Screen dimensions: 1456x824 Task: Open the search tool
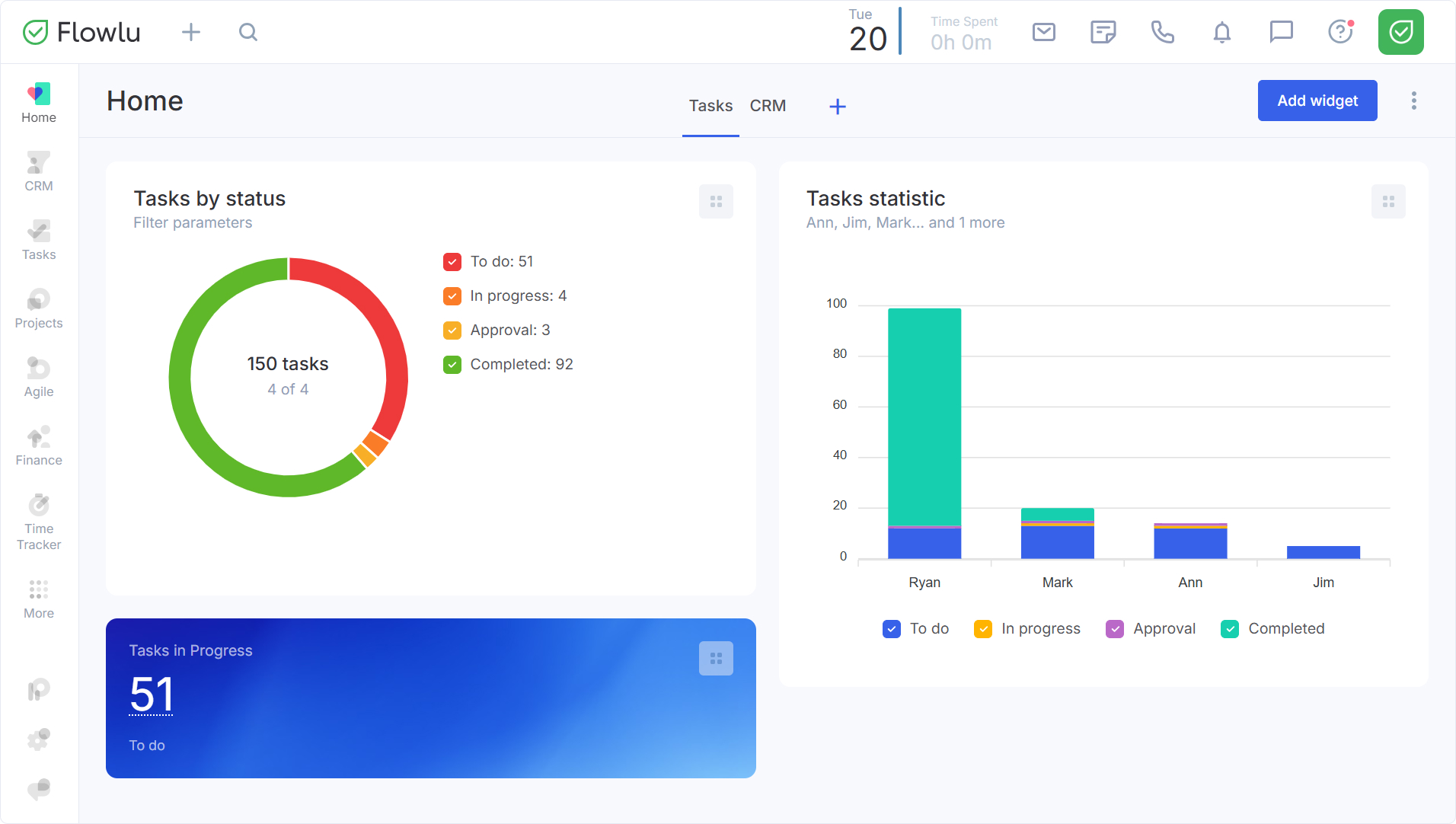point(248,32)
